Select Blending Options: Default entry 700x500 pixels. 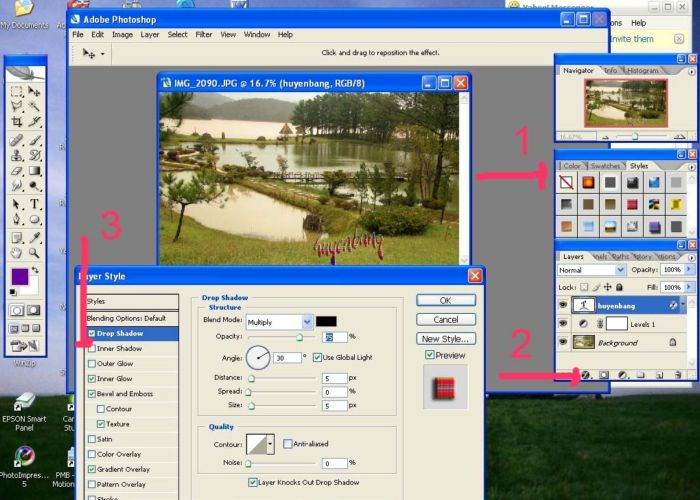(132, 318)
